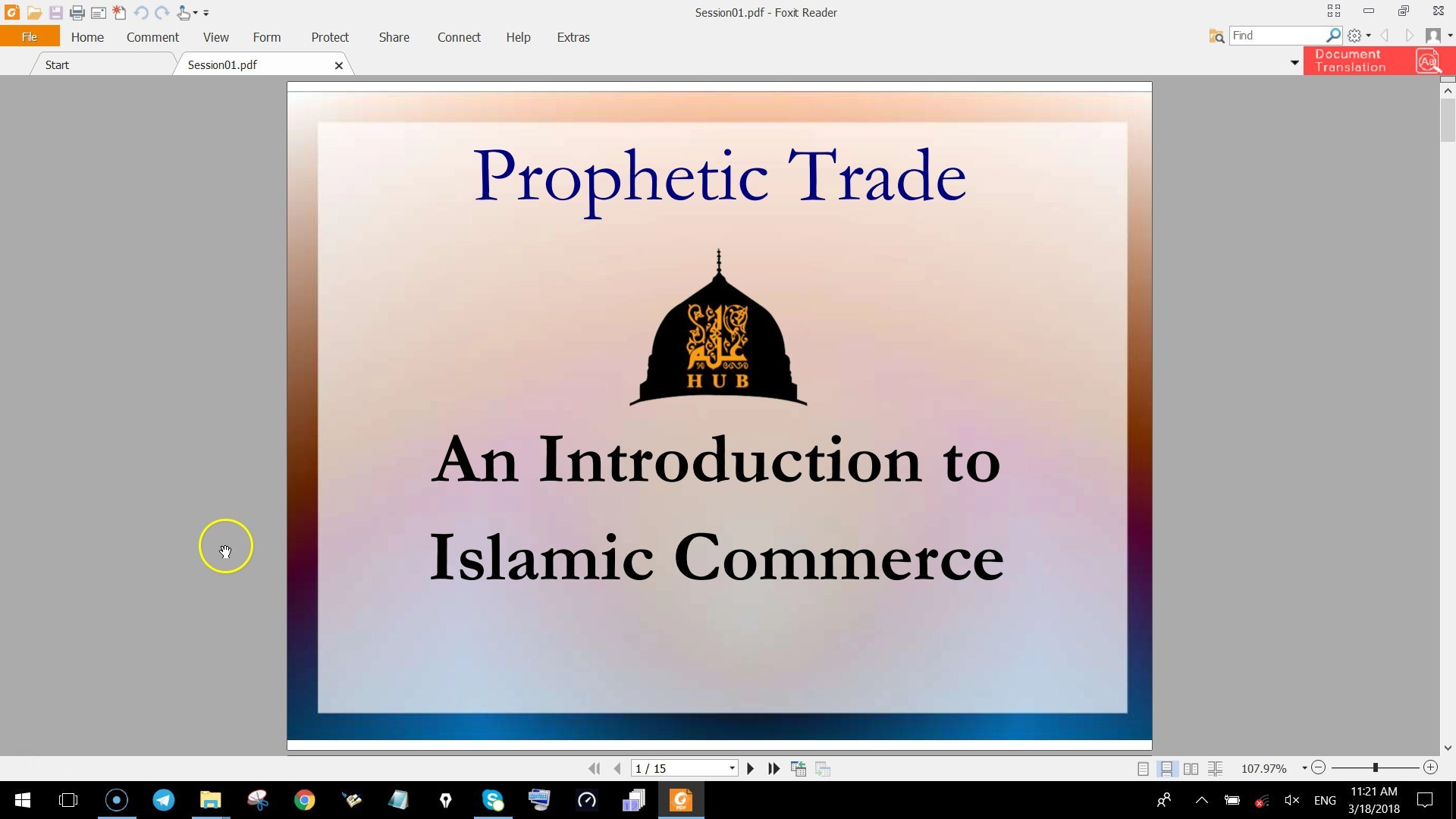Viewport: 1456px width, 819px height.
Task: Click the Print icon in quick access toolbar
Action: click(77, 13)
